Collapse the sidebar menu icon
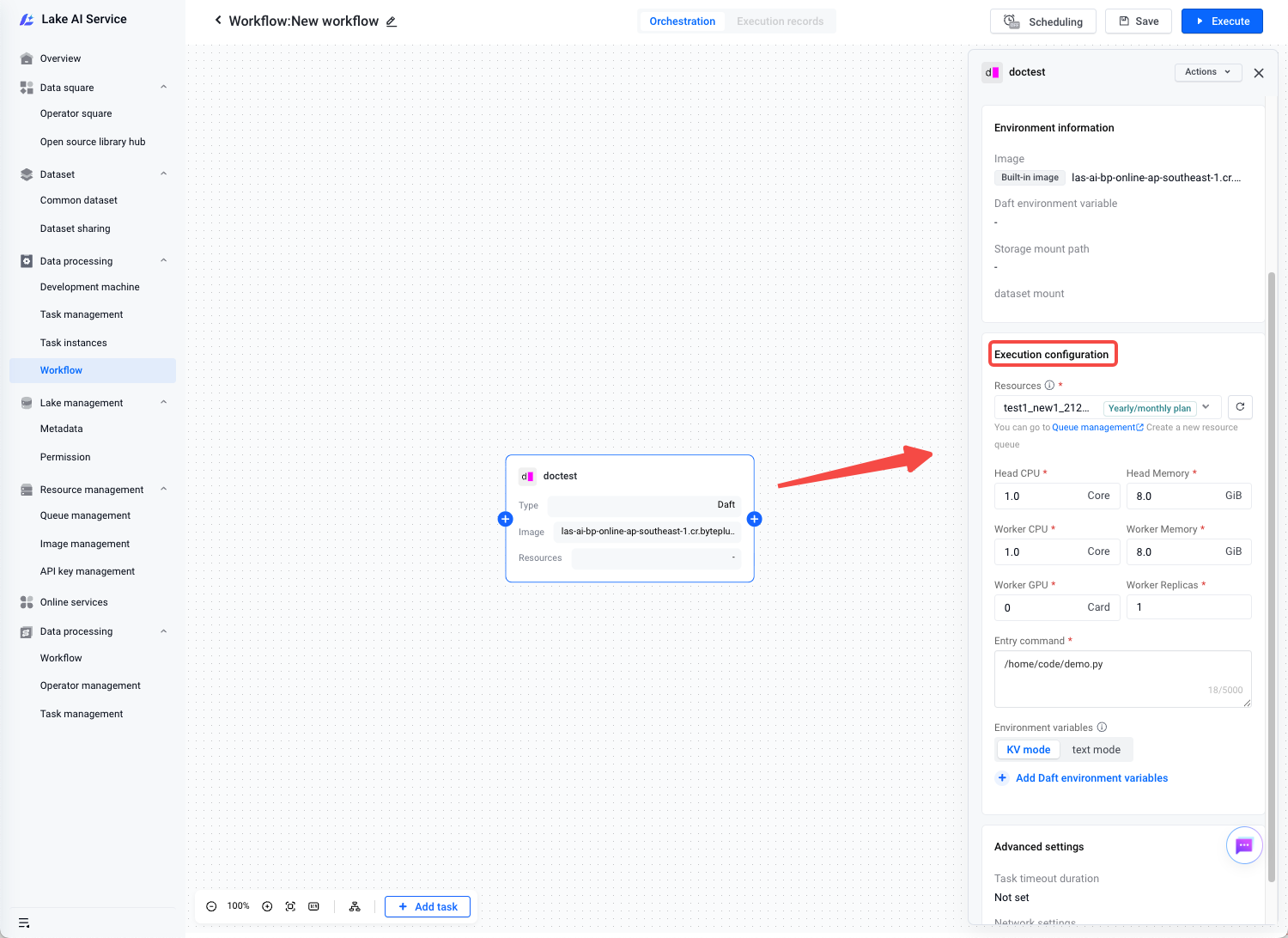This screenshot has height=938, width=1288. (x=24, y=923)
